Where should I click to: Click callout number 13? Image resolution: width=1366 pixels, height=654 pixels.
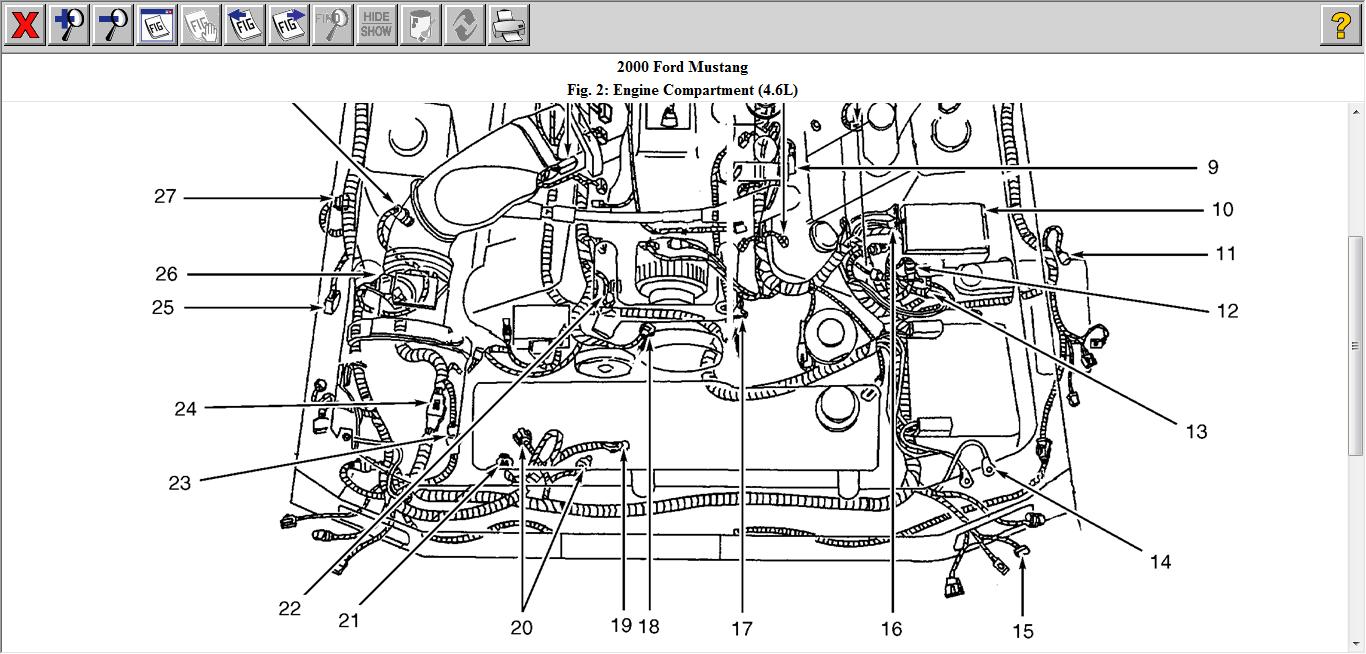1196,432
